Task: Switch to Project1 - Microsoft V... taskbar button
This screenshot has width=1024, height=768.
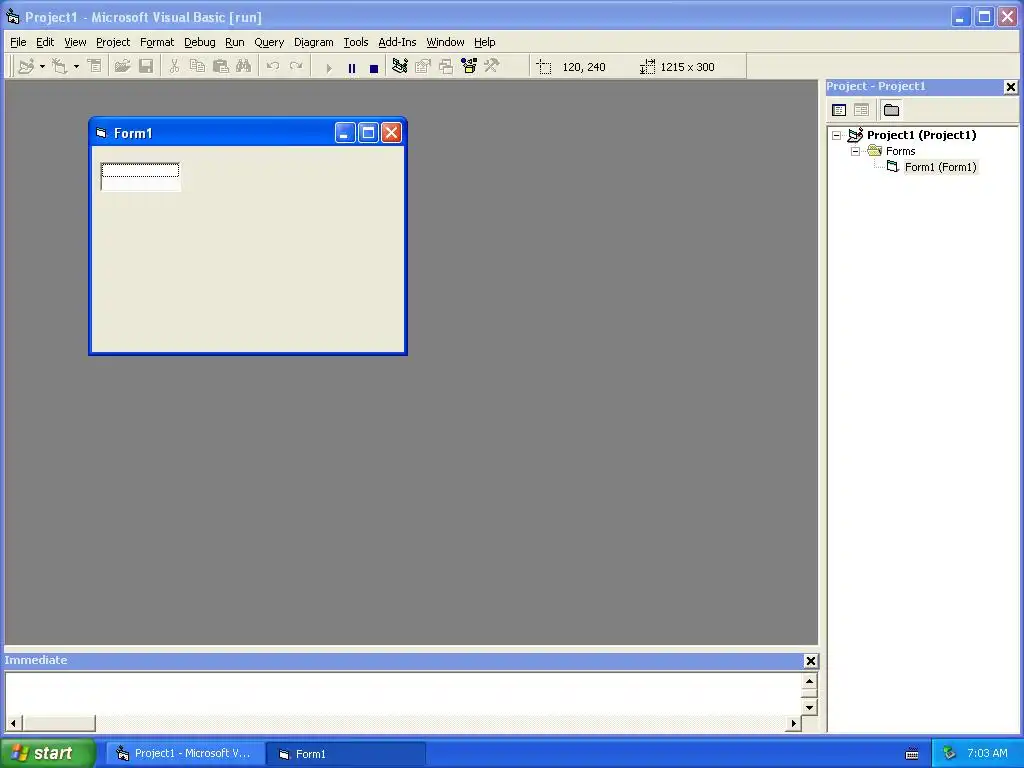Action: [185, 754]
